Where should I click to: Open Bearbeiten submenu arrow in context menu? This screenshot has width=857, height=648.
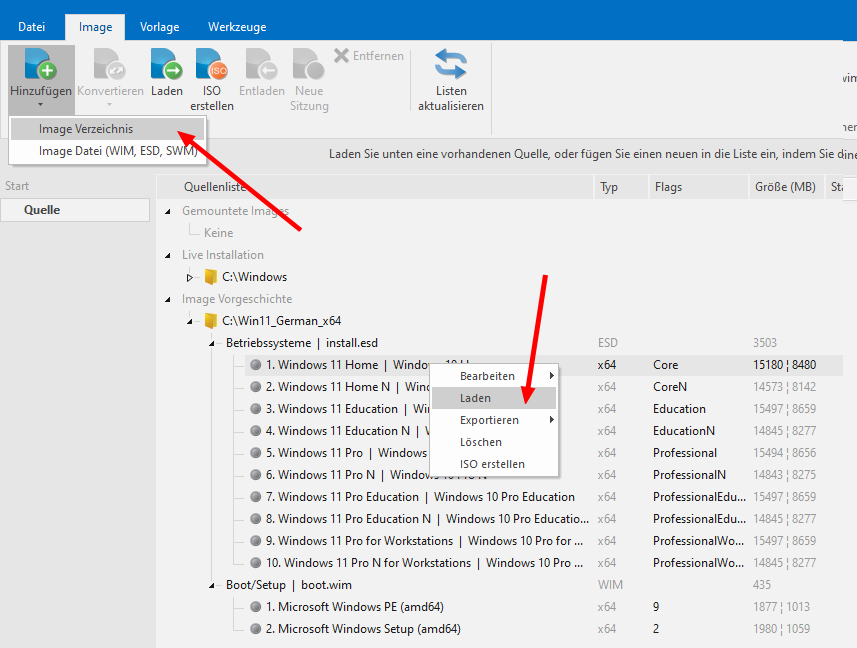pos(551,375)
